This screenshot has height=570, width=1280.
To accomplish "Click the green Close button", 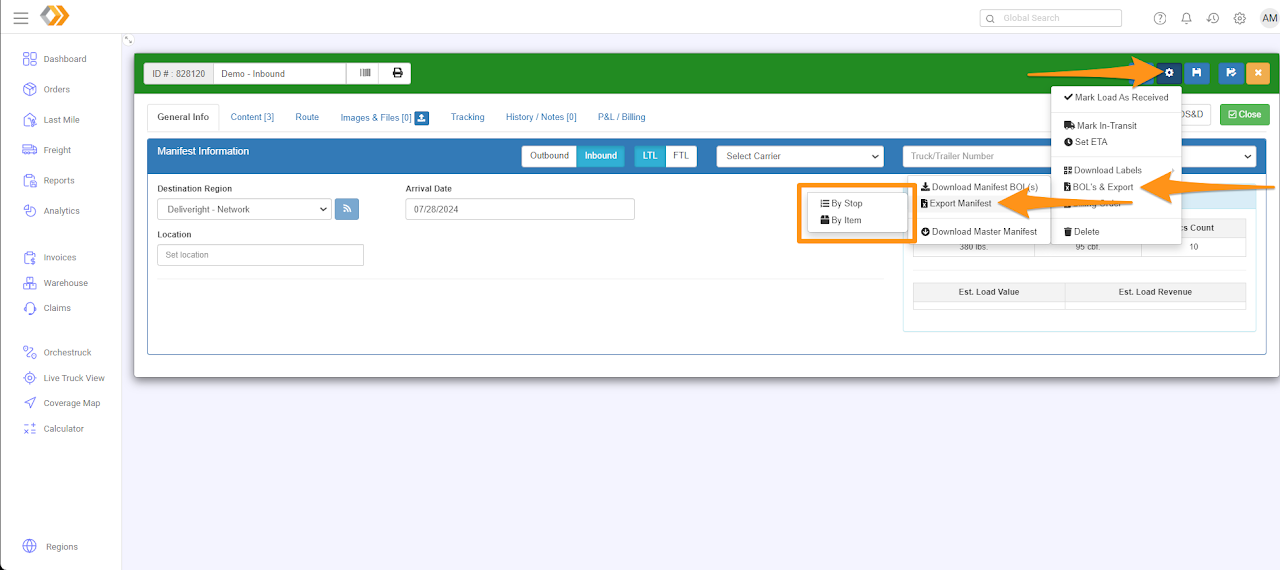I will [1244, 115].
